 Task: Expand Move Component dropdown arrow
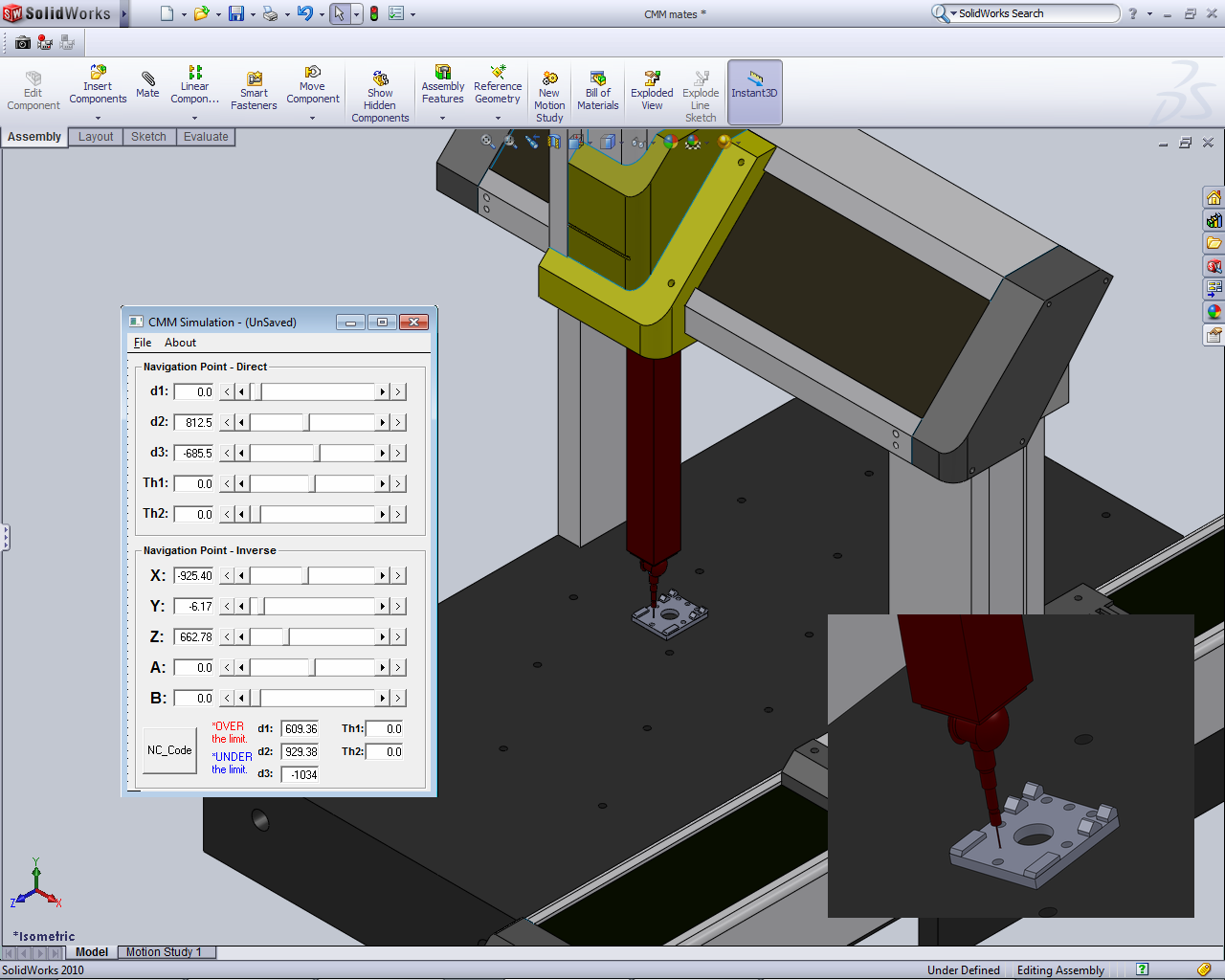(x=312, y=119)
